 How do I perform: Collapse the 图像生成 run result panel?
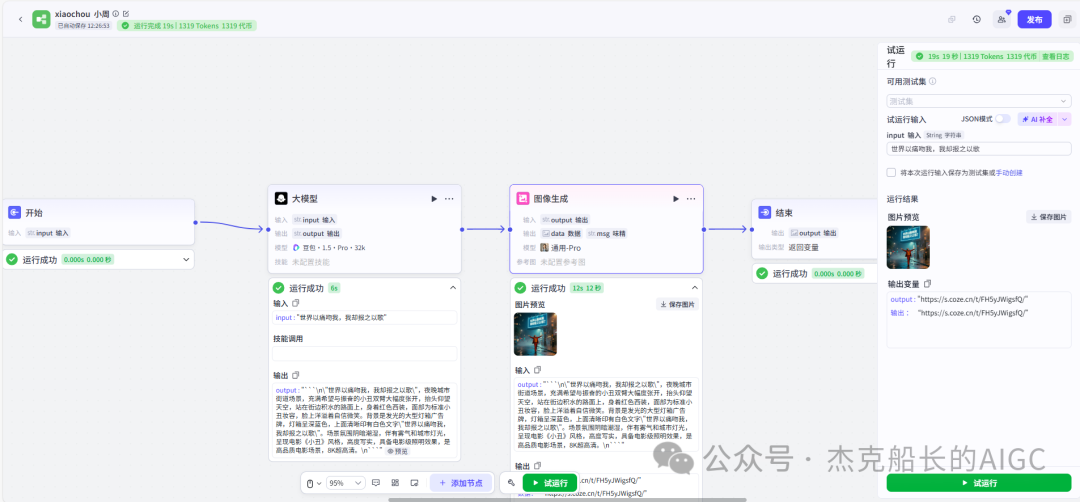click(694, 288)
